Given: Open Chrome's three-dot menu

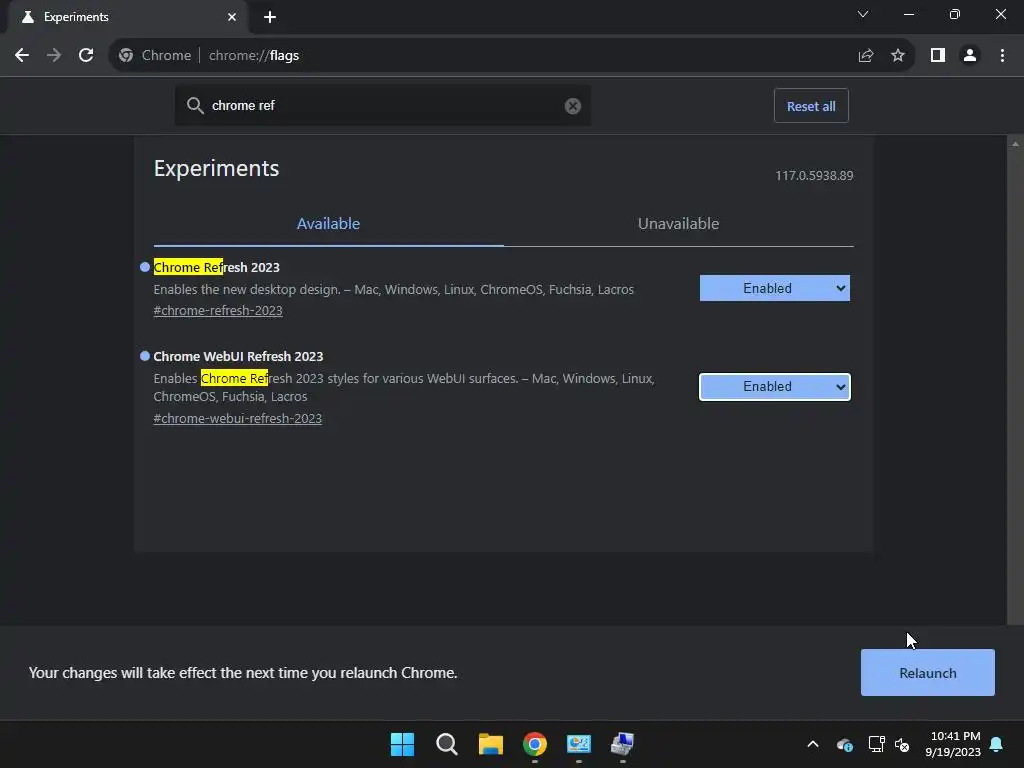Looking at the screenshot, I should [x=1002, y=56].
